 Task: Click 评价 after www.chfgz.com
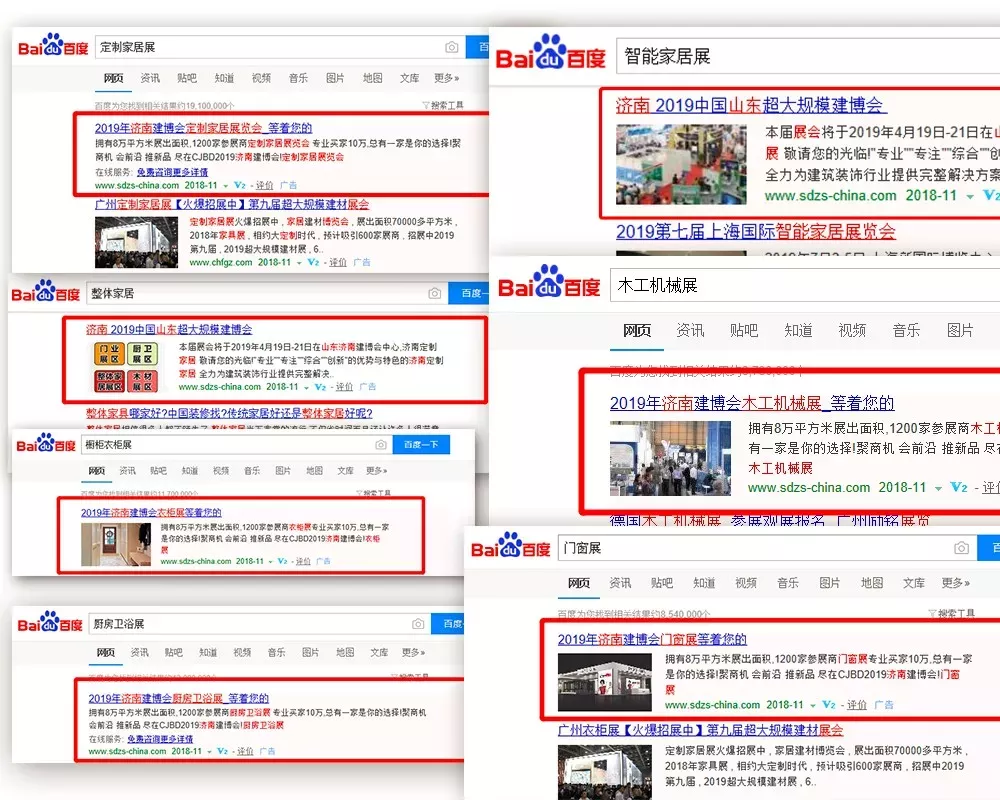click(x=338, y=262)
